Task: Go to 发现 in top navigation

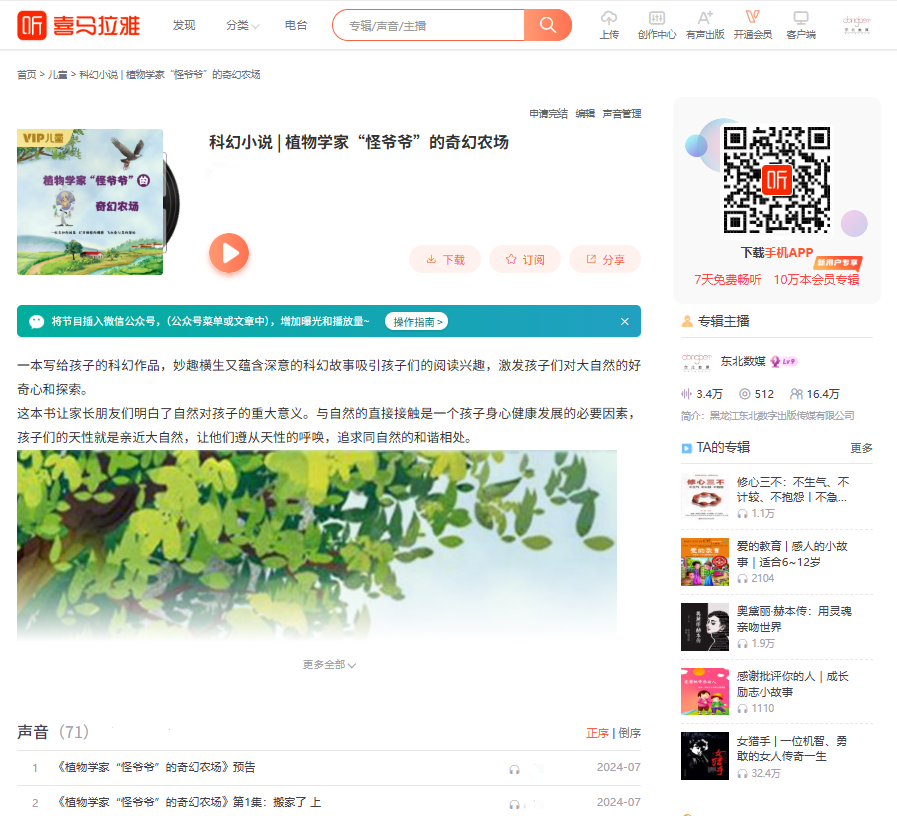Action: 184,26
